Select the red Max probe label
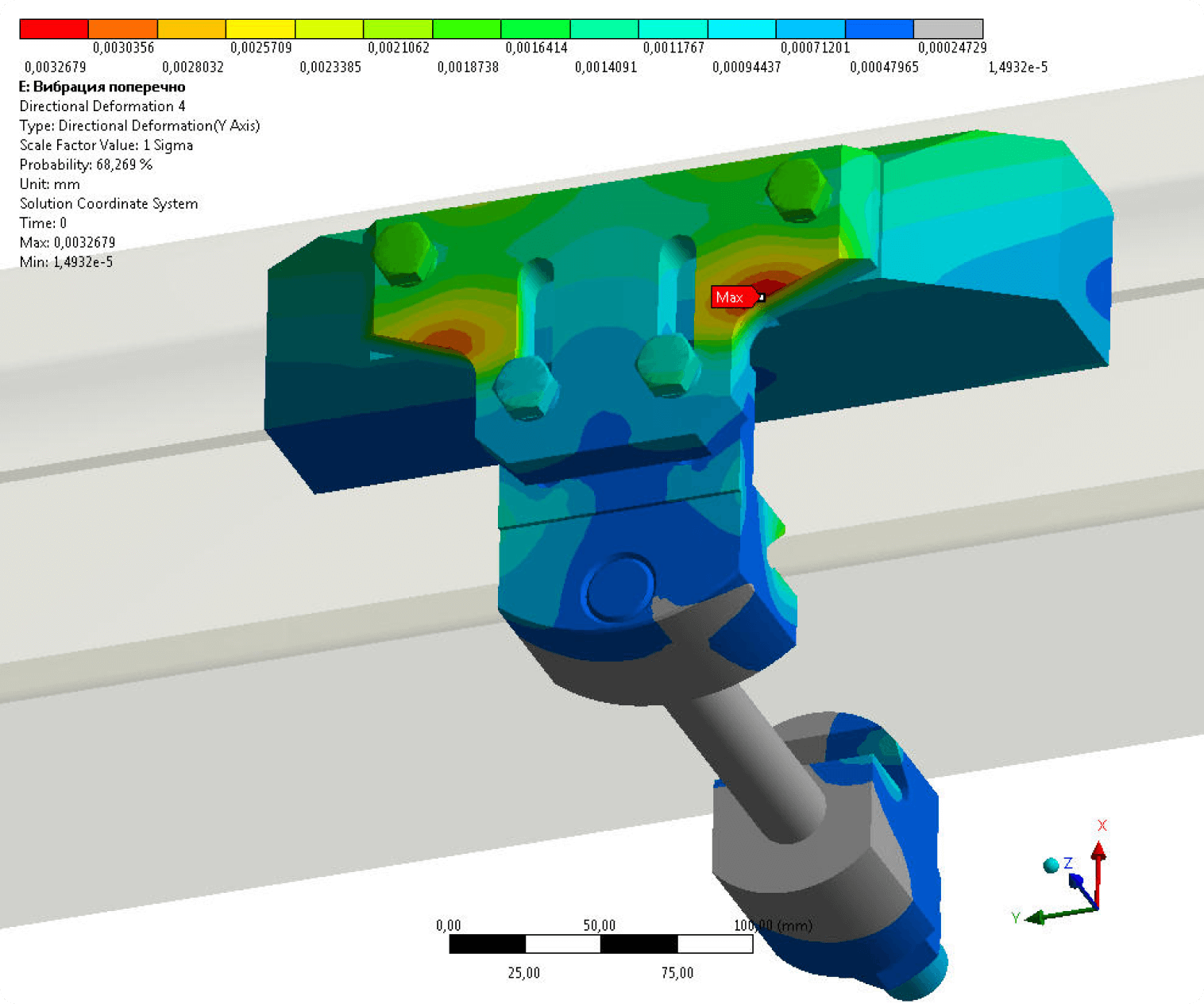Viewport: 1204px width, 1004px height. [734, 297]
